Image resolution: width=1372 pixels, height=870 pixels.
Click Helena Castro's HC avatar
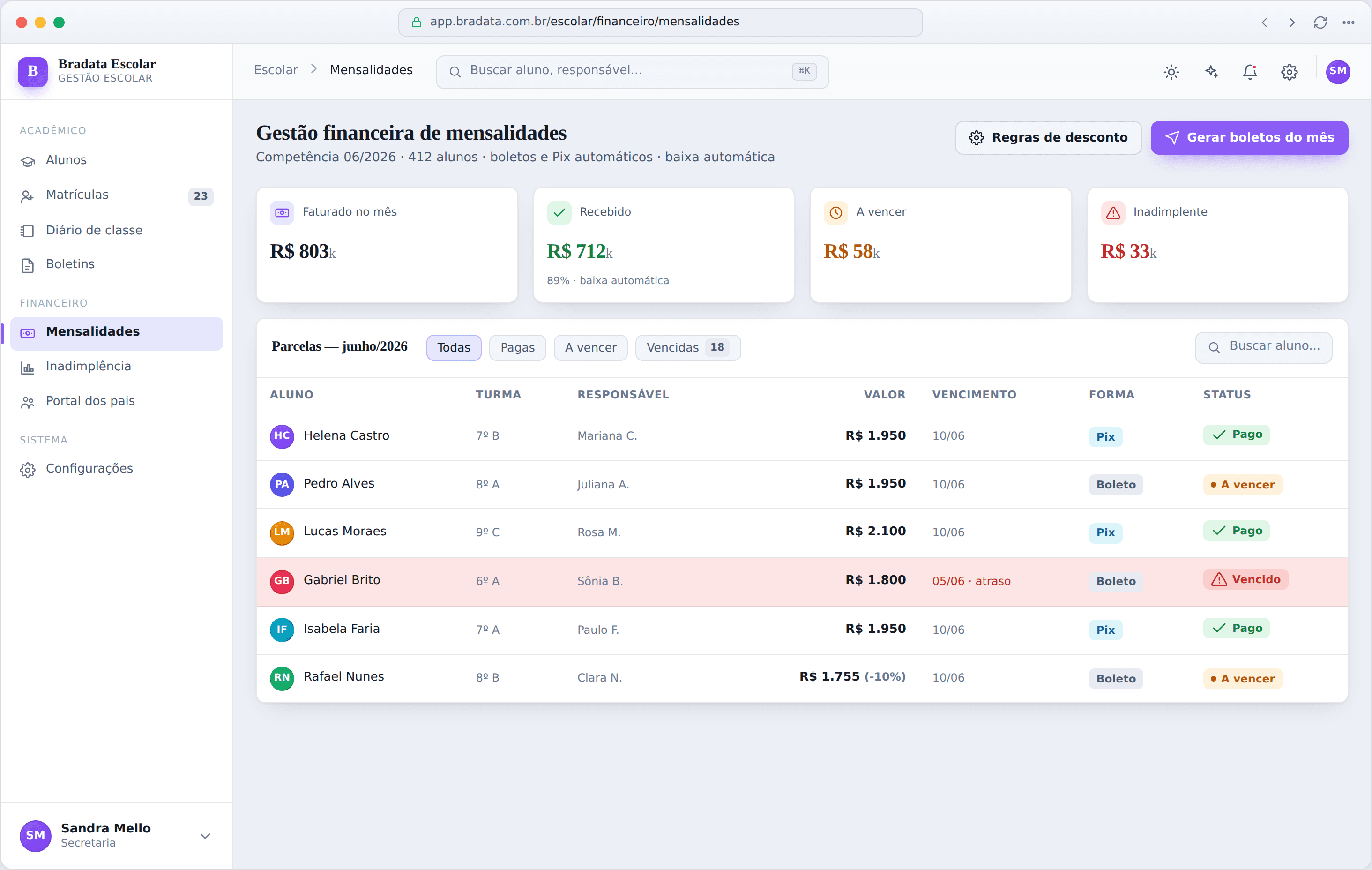[282, 437]
